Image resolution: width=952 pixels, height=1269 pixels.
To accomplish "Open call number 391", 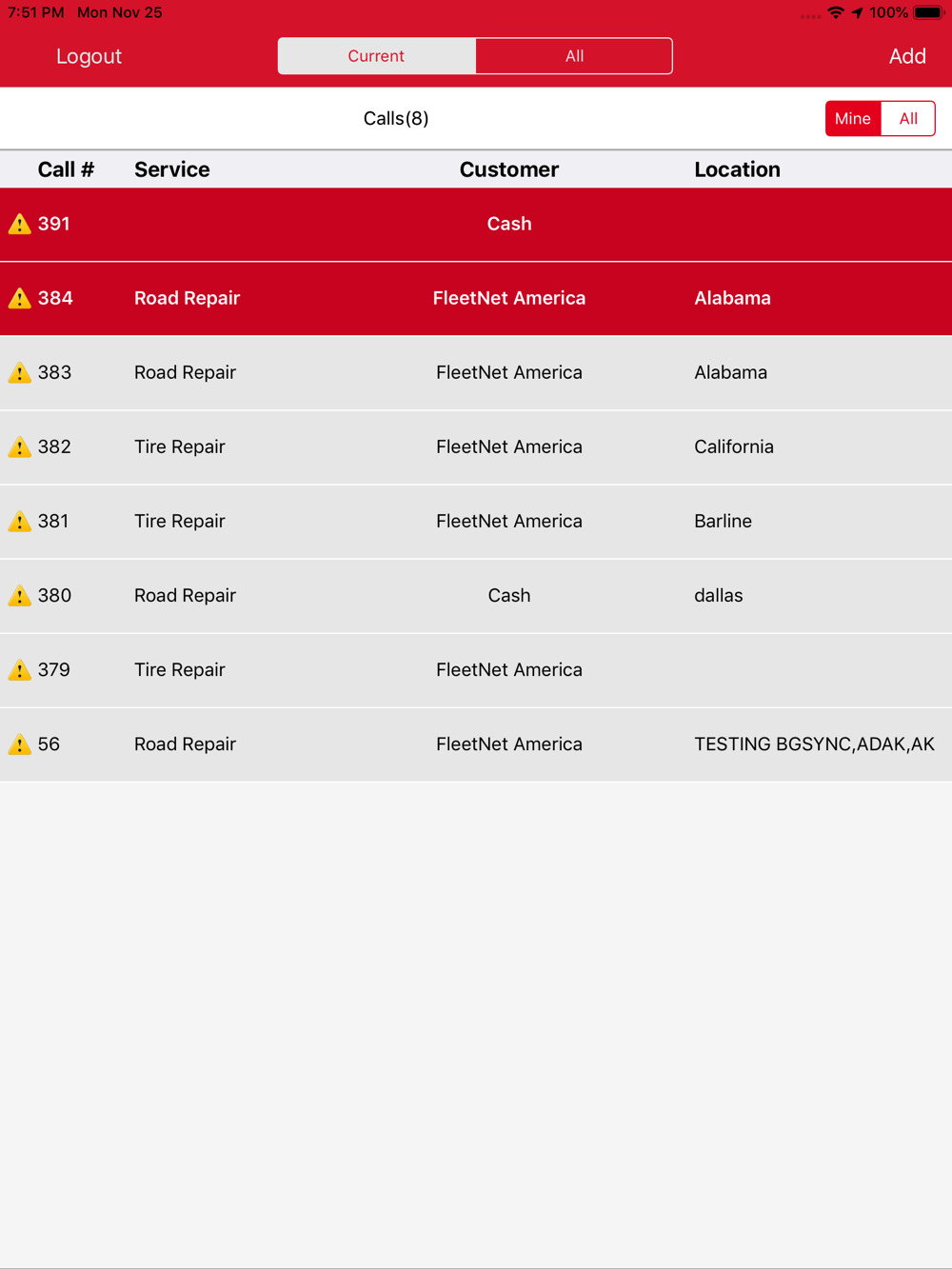I will tap(476, 224).
